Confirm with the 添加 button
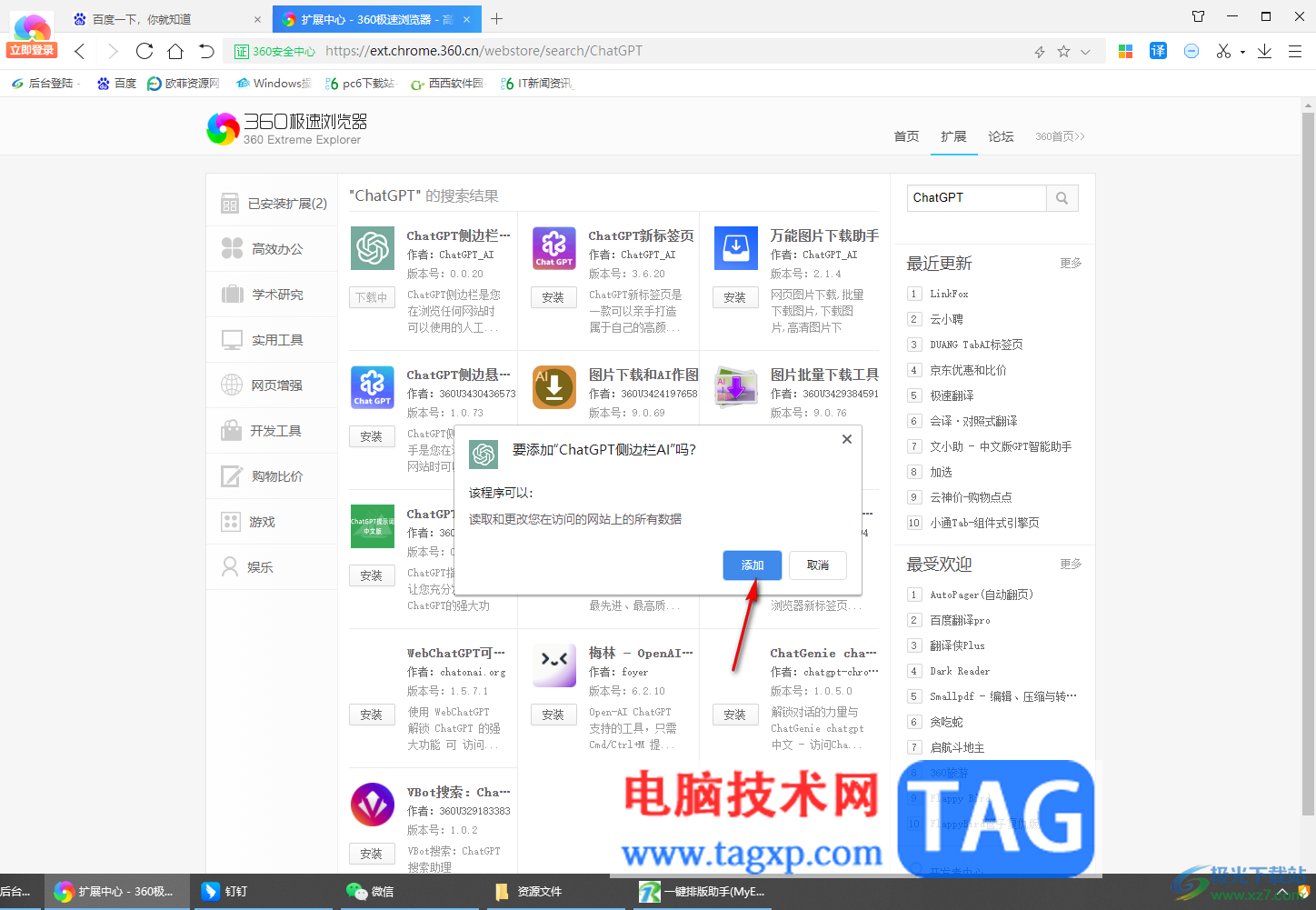 point(753,565)
